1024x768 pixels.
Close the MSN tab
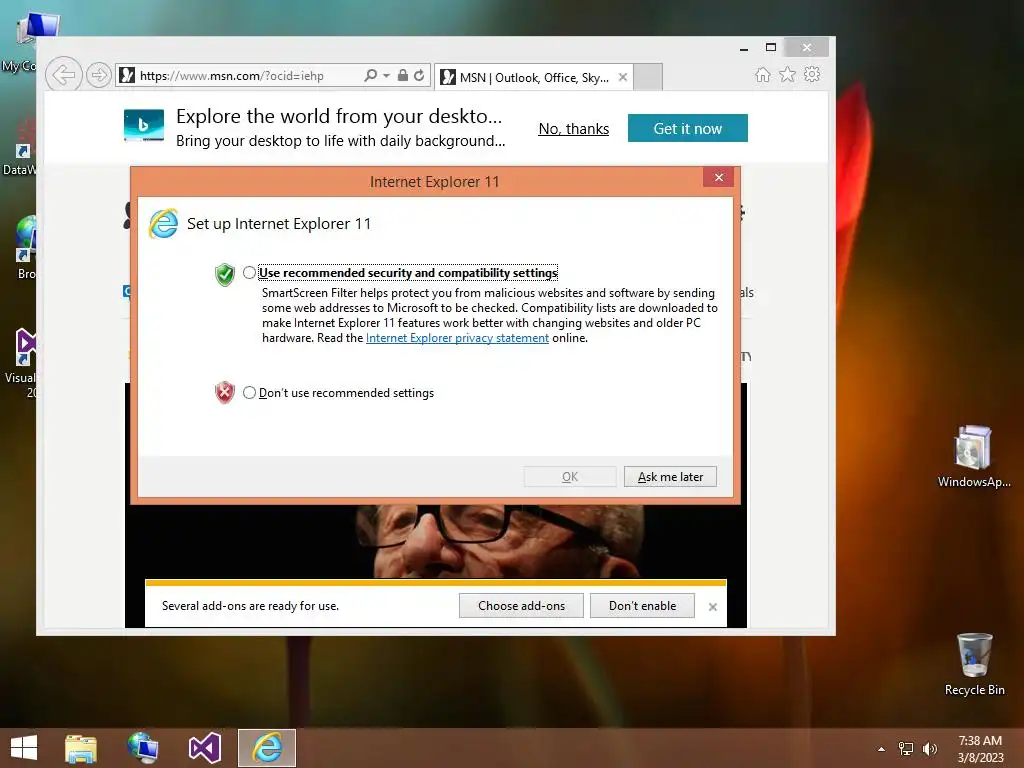622,77
